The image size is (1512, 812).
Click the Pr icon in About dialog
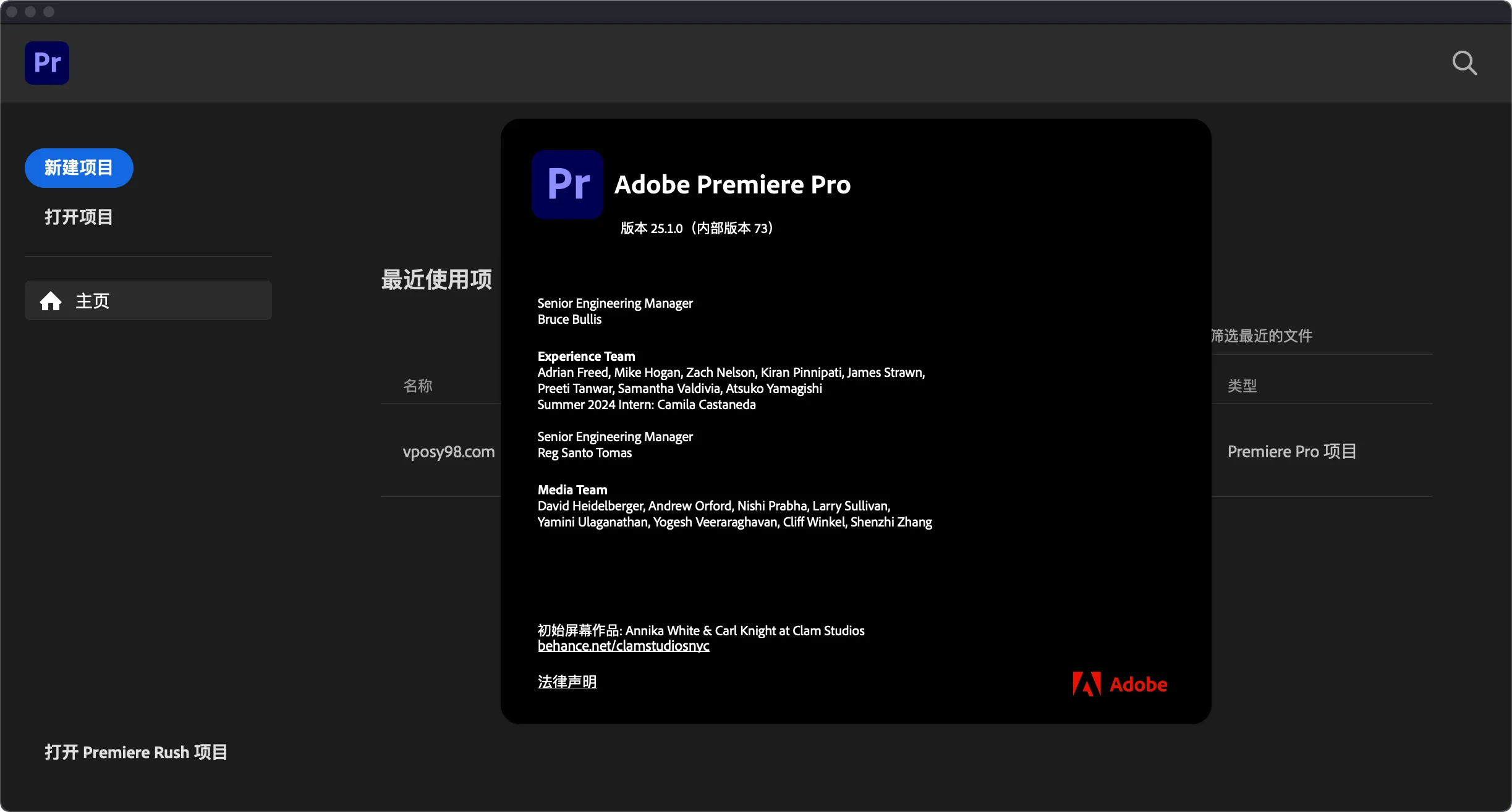click(567, 184)
